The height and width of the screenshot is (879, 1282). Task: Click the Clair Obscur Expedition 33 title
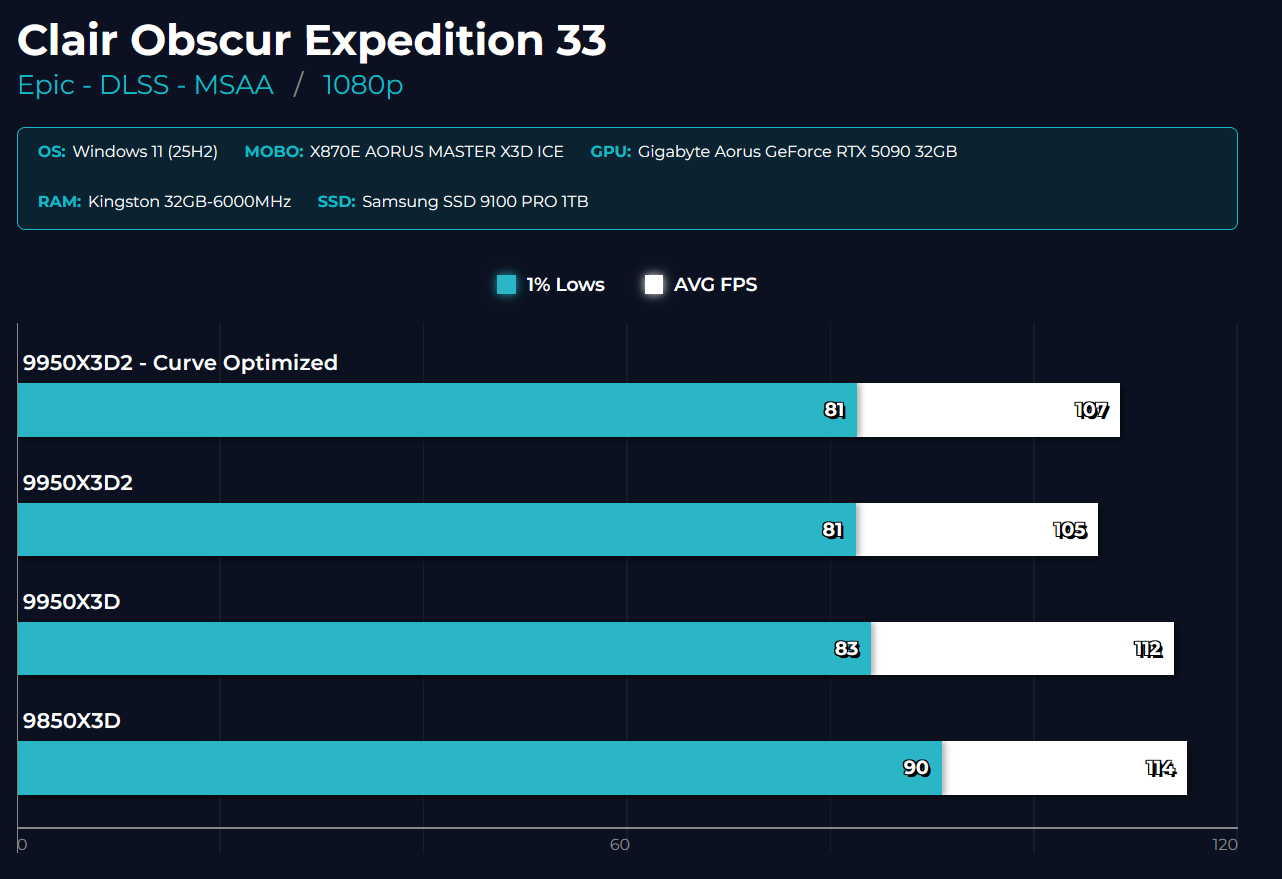click(312, 41)
